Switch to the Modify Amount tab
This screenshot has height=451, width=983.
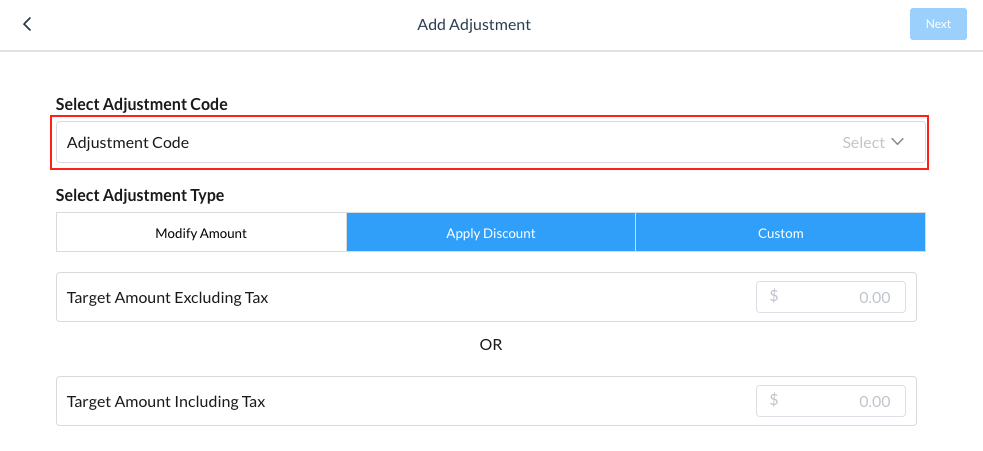pos(201,233)
